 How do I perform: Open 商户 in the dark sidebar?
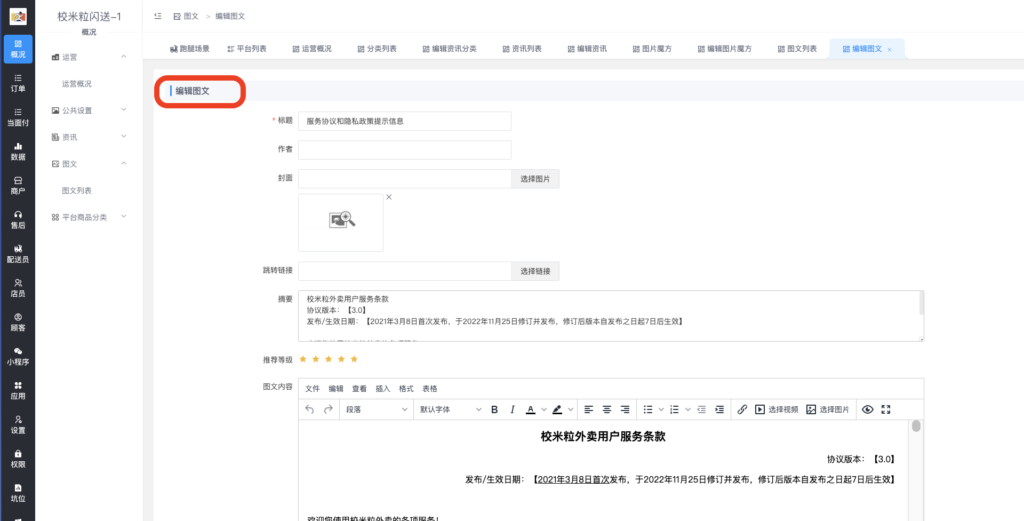18,185
